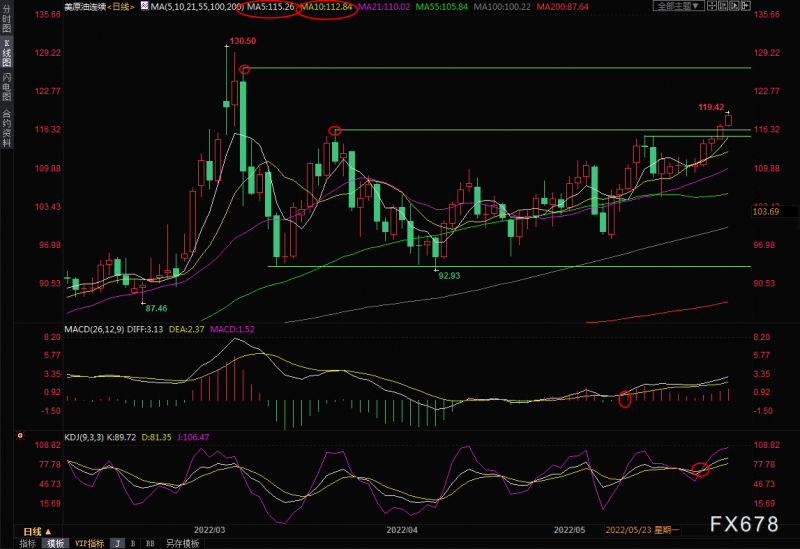Switch to 分时图 side tab
This screenshot has width=800, height=549.
tap(7, 19)
